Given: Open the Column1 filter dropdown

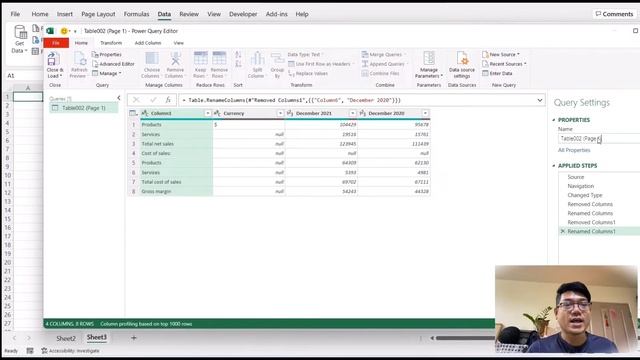Looking at the screenshot, I should click(x=208, y=113).
